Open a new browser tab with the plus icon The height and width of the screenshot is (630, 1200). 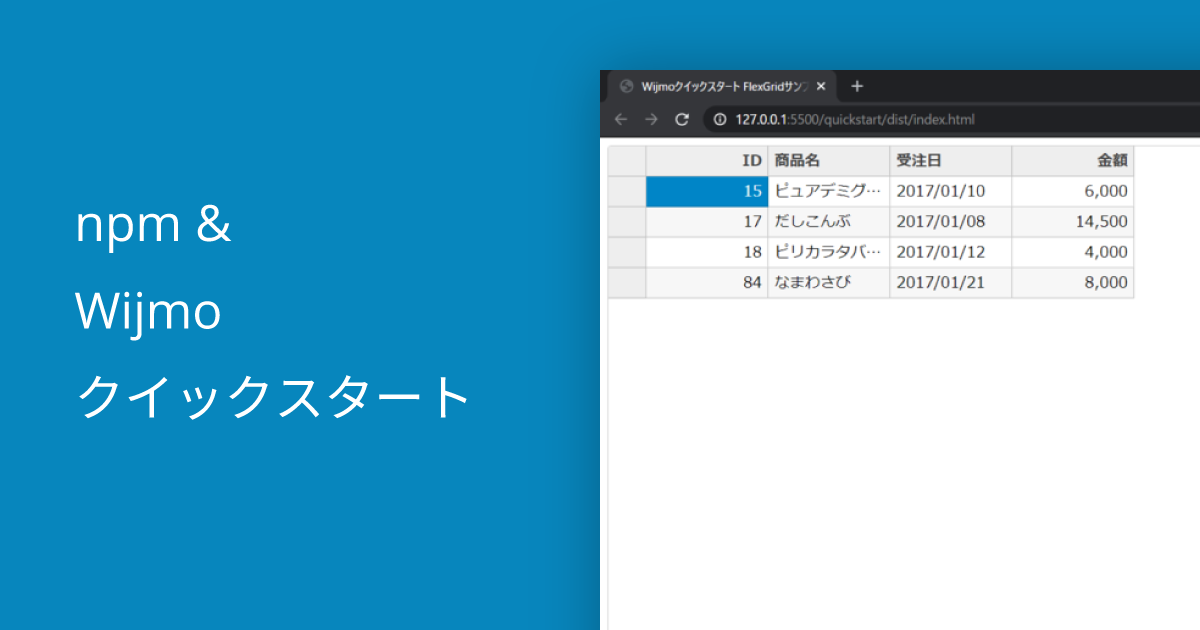coord(856,86)
